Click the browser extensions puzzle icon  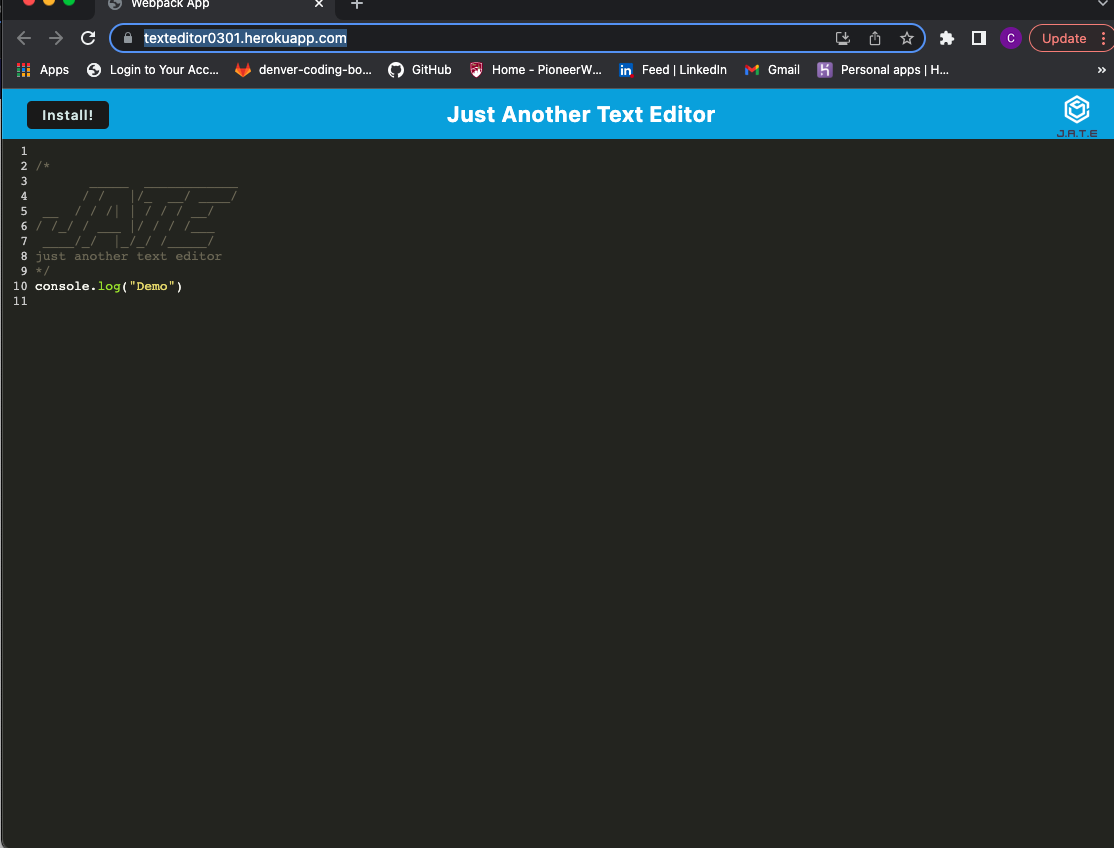click(x=946, y=38)
